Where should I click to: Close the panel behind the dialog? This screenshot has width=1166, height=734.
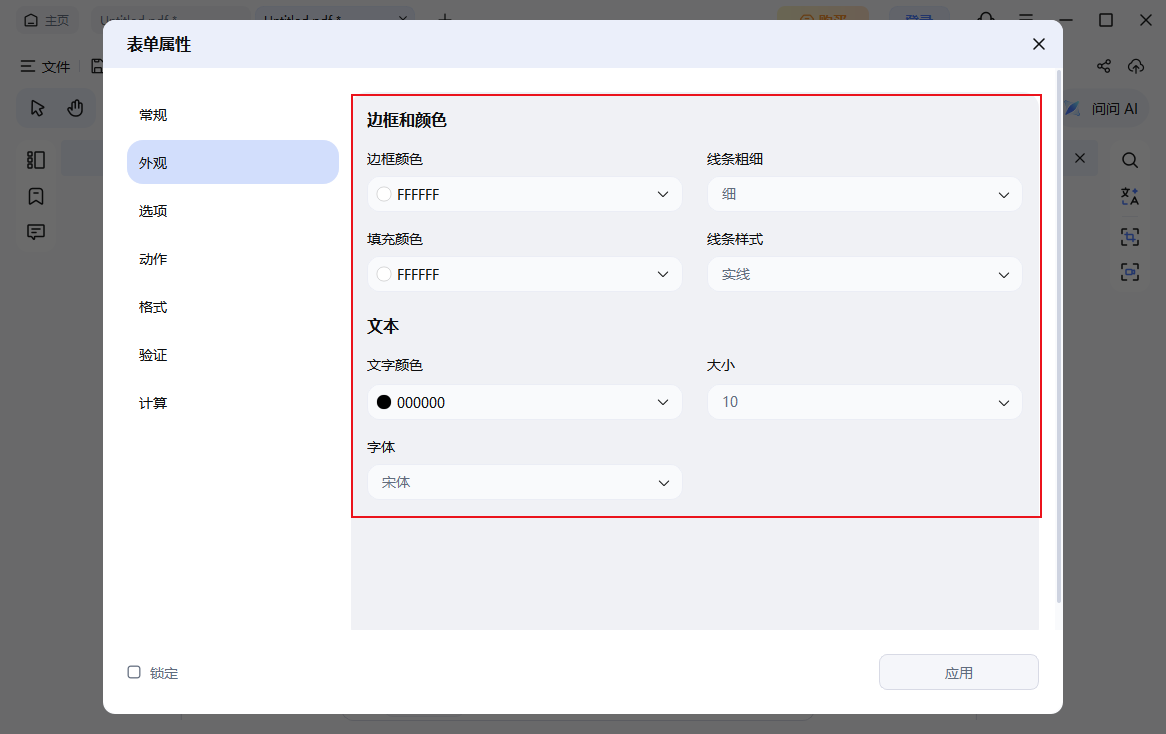coord(1080,158)
